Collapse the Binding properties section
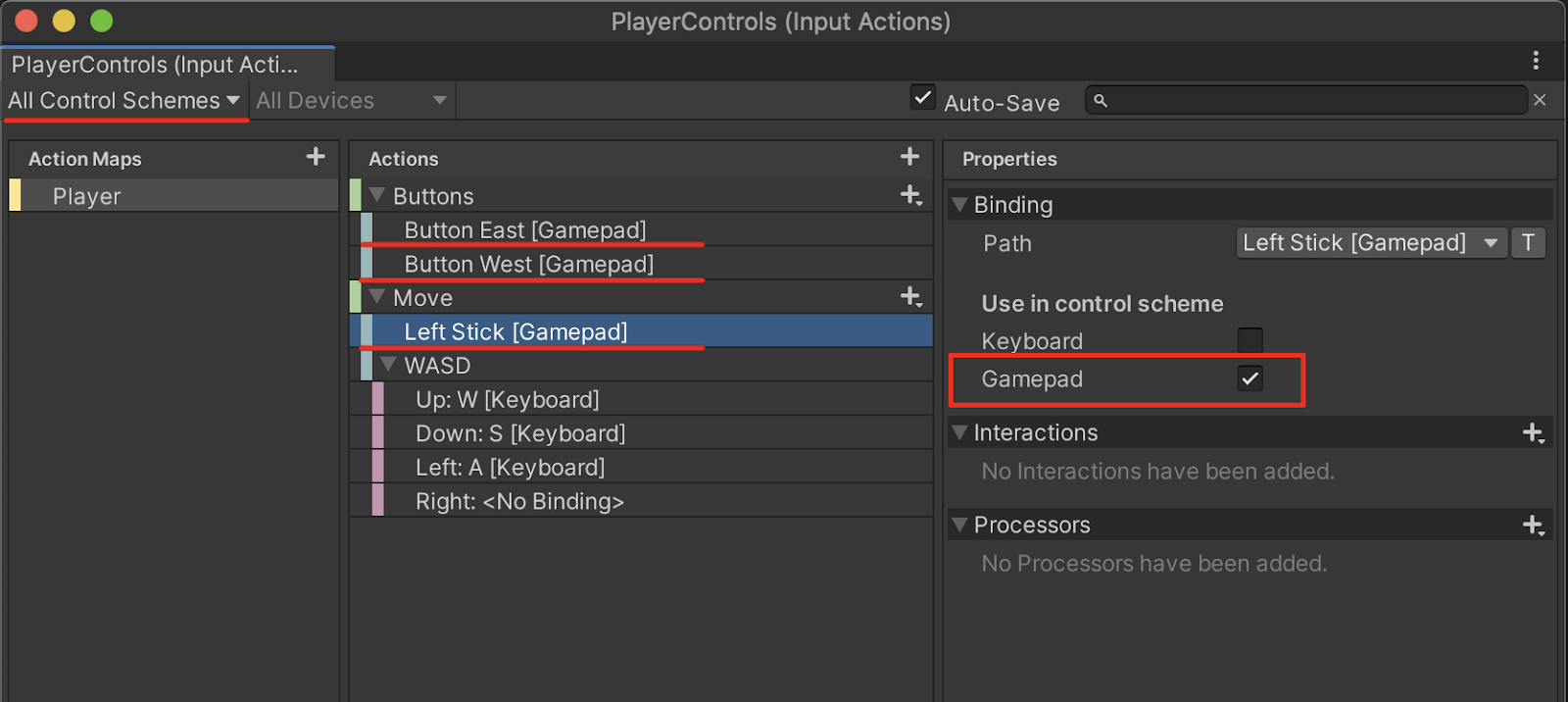The image size is (1568, 702). pos(959,205)
